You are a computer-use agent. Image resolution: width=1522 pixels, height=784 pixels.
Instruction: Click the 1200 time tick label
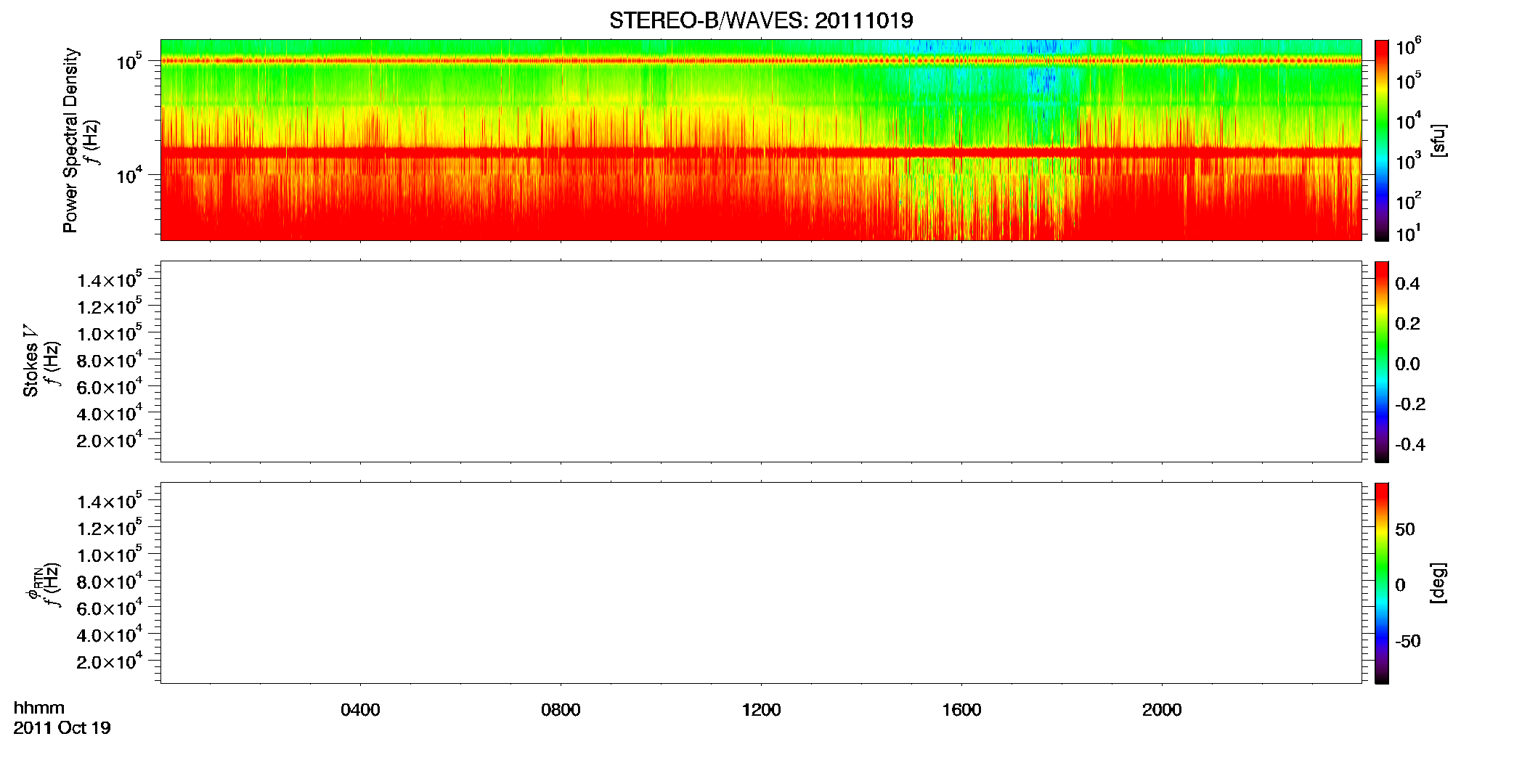(761, 710)
